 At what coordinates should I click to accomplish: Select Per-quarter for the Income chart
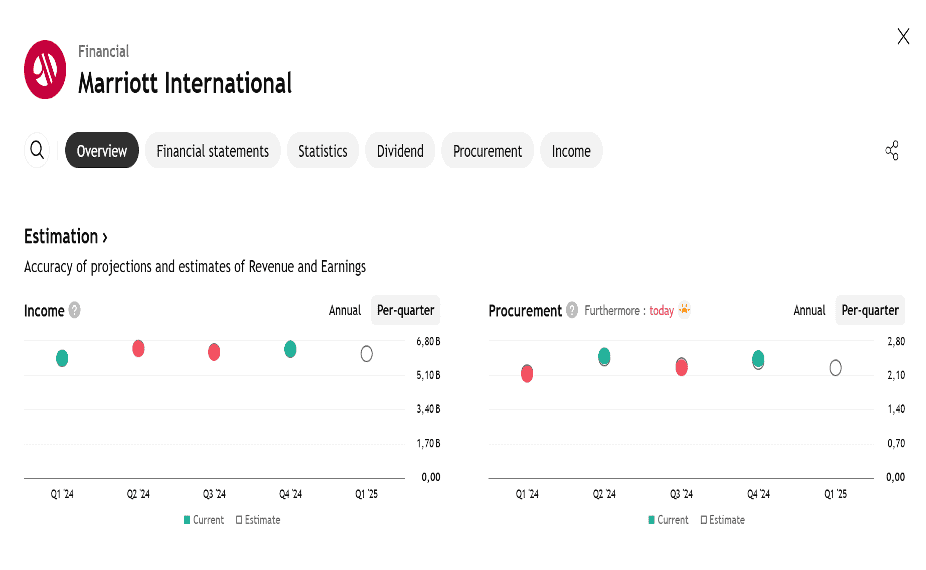pyautogui.click(x=405, y=310)
